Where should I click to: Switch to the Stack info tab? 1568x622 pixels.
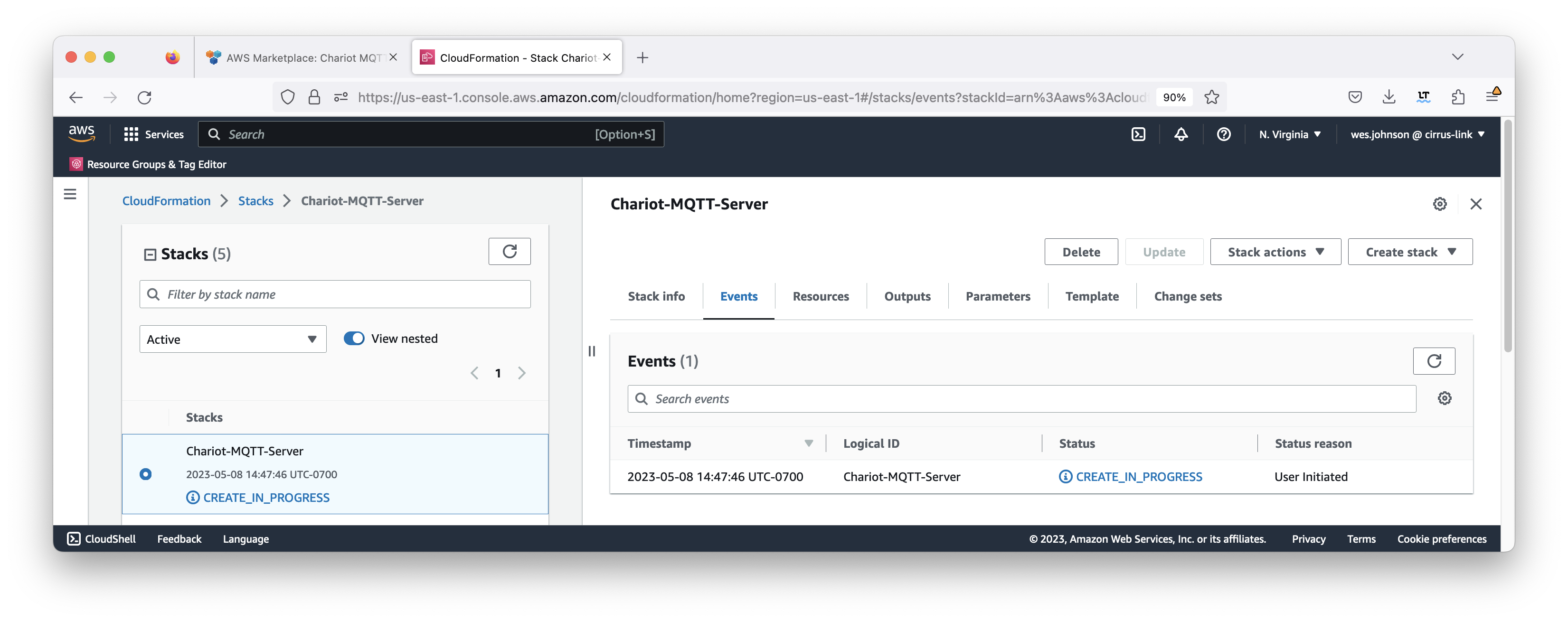pos(656,296)
